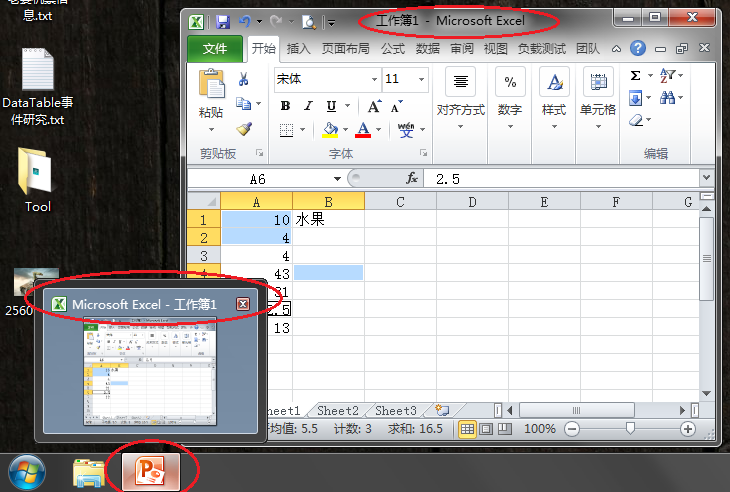Image resolution: width=730 pixels, height=492 pixels.
Task: Switch to the 插入 Insert tab
Action: click(x=298, y=48)
